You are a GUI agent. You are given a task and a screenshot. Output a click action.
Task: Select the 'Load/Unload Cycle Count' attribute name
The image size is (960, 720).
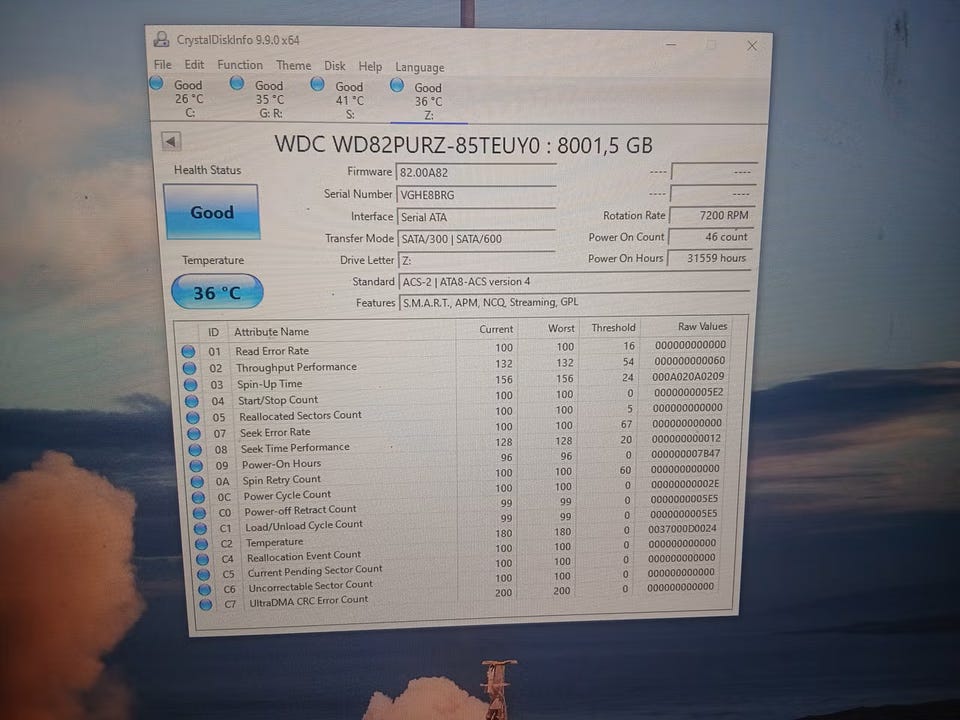coord(304,525)
